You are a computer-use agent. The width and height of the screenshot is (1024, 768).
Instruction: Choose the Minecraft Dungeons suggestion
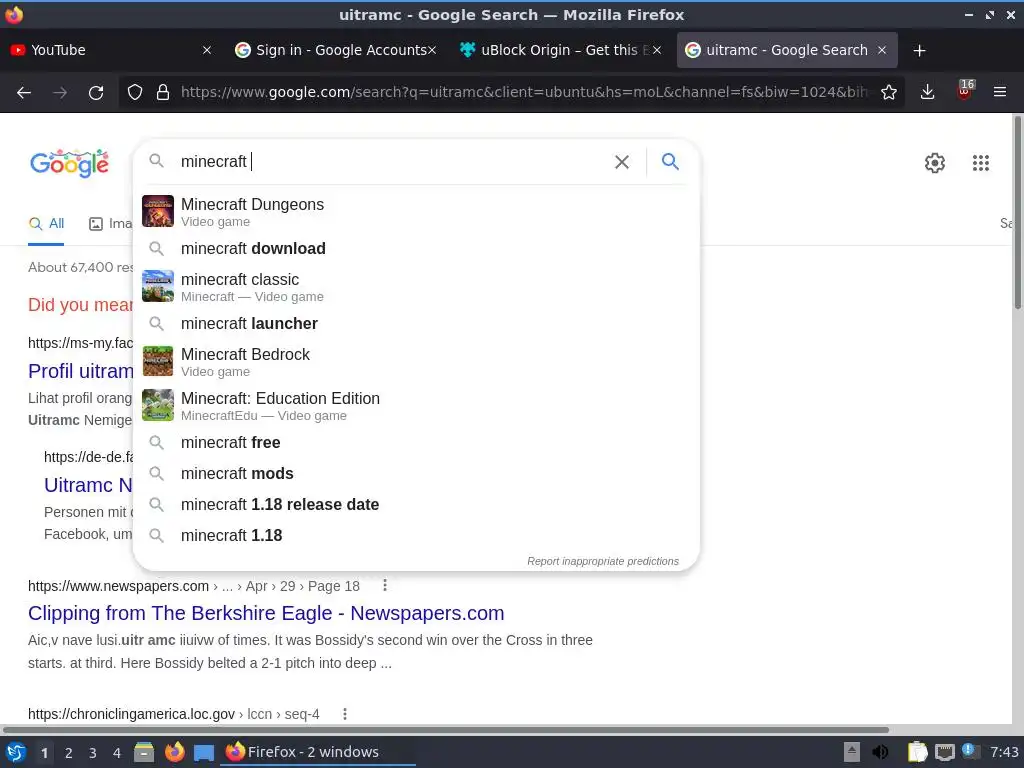coord(416,212)
